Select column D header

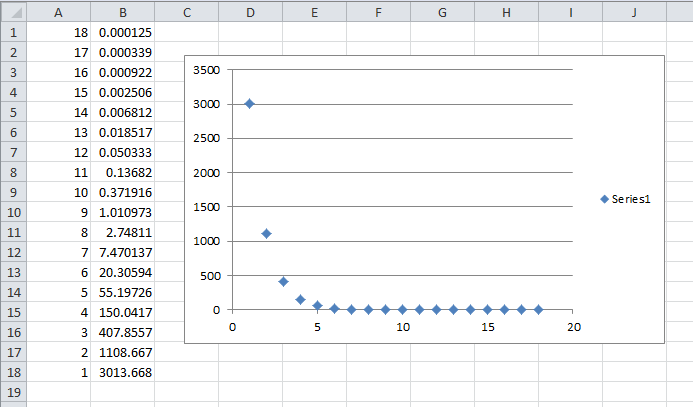click(251, 12)
